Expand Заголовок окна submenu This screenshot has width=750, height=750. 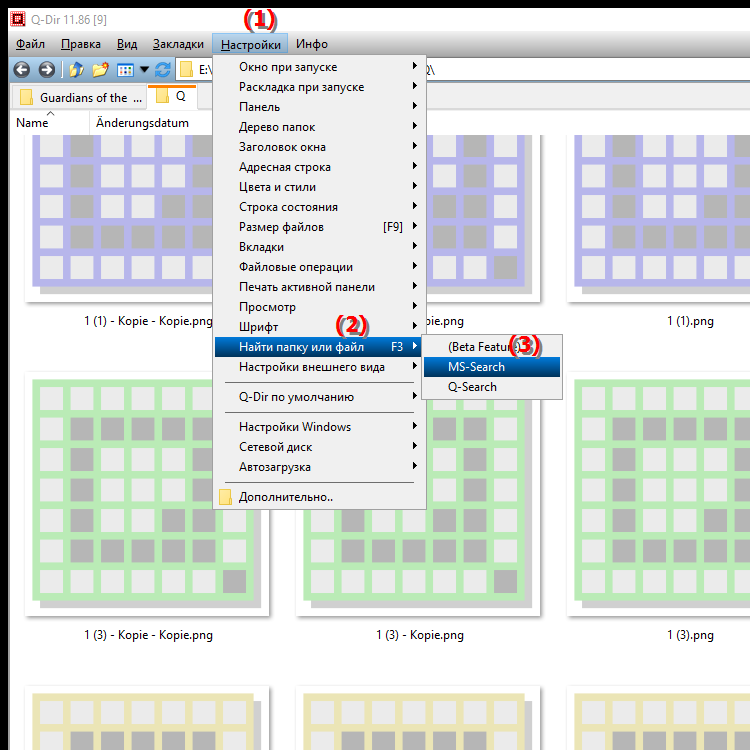pos(319,147)
